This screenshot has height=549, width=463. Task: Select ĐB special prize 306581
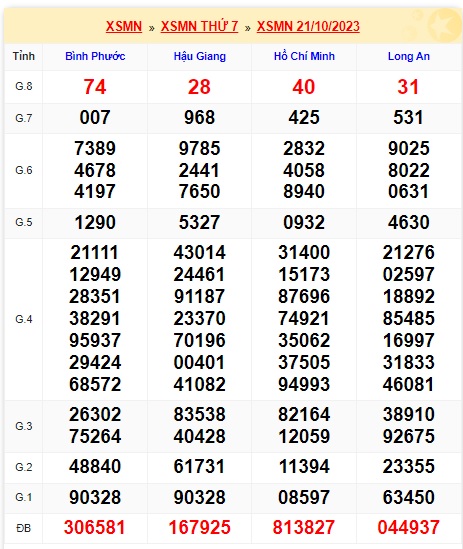click(95, 528)
